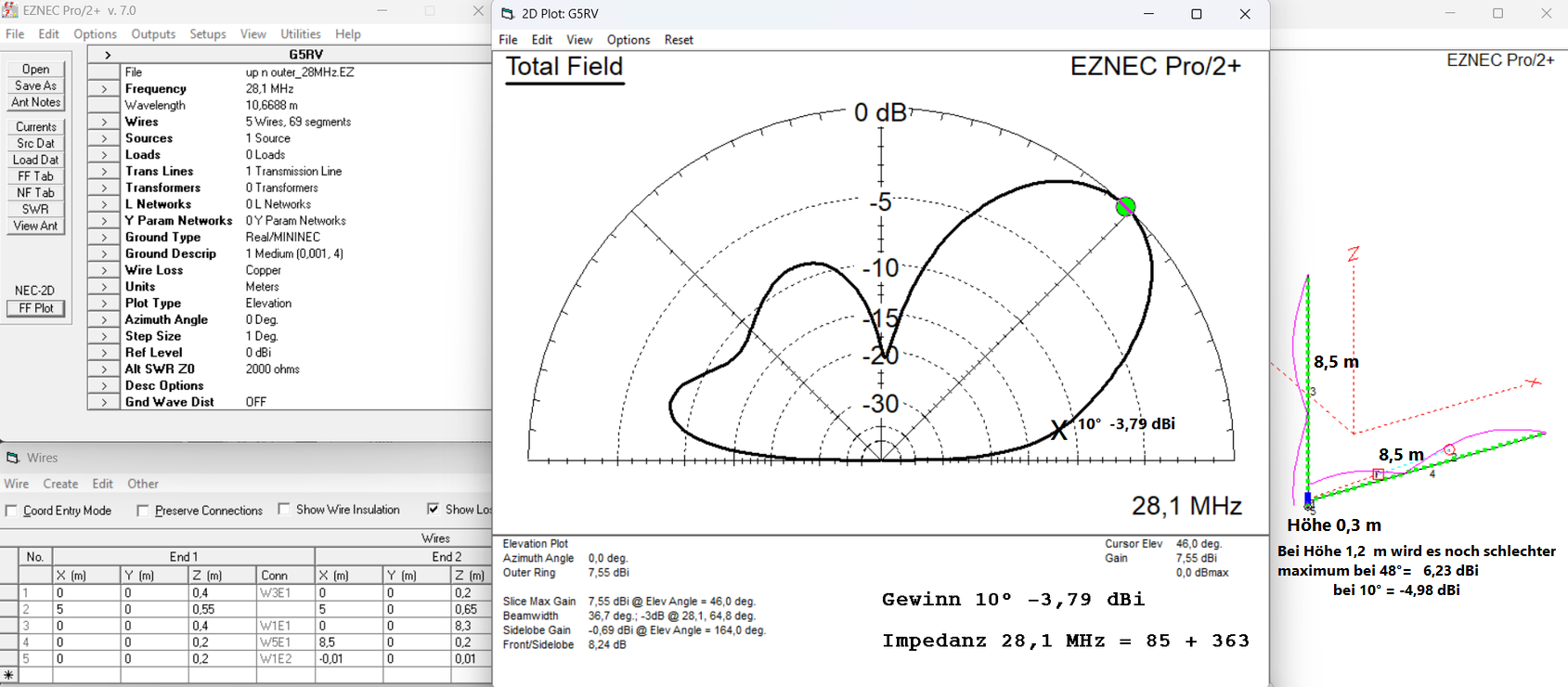The width and height of the screenshot is (1568, 687).
Task: Maximize the 2D Plot: G5RV window
Action: 1197,14
